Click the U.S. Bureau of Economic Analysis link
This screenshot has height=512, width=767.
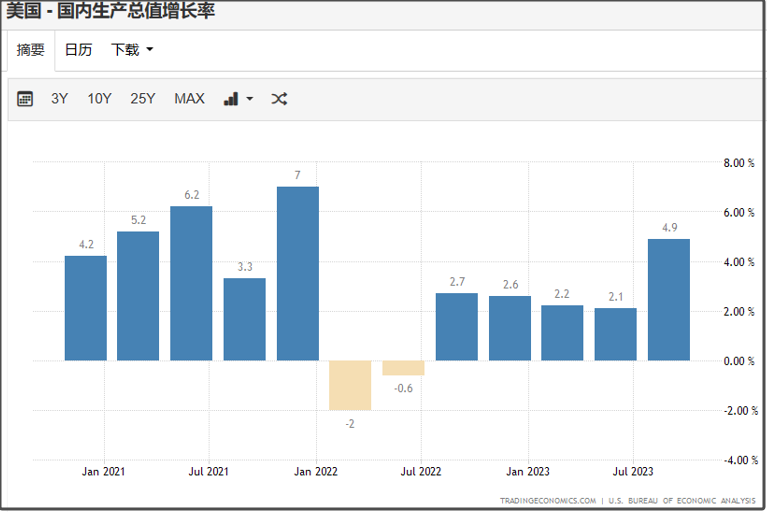coord(682,500)
